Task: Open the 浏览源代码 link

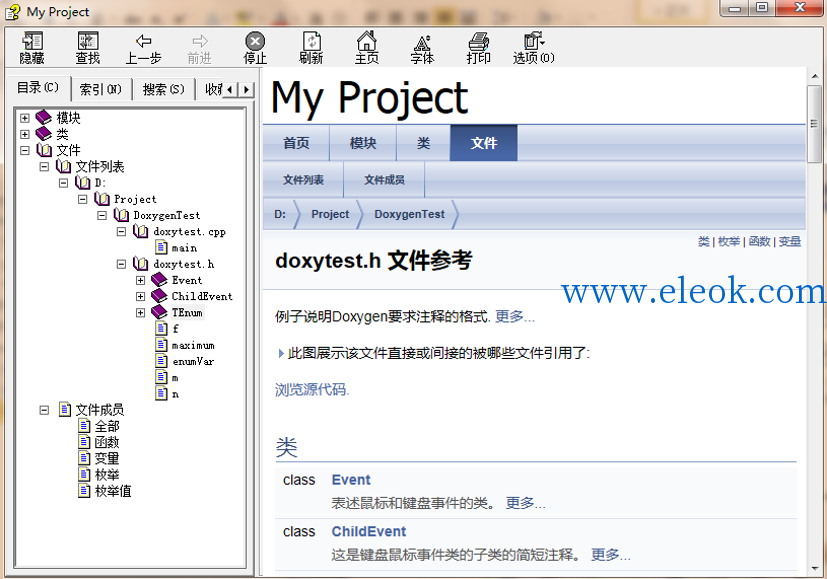Action: (x=311, y=390)
